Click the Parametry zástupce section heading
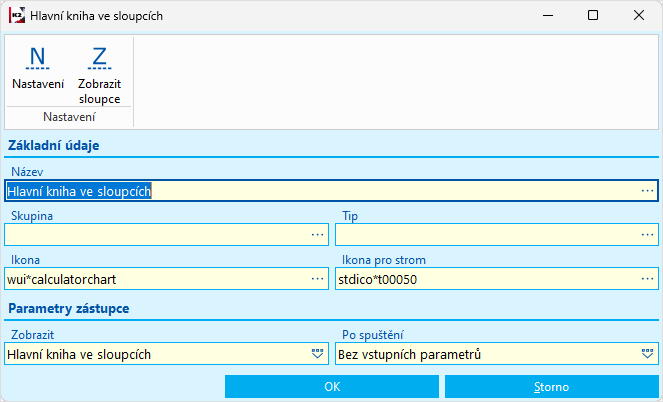The image size is (663, 402). 68,309
